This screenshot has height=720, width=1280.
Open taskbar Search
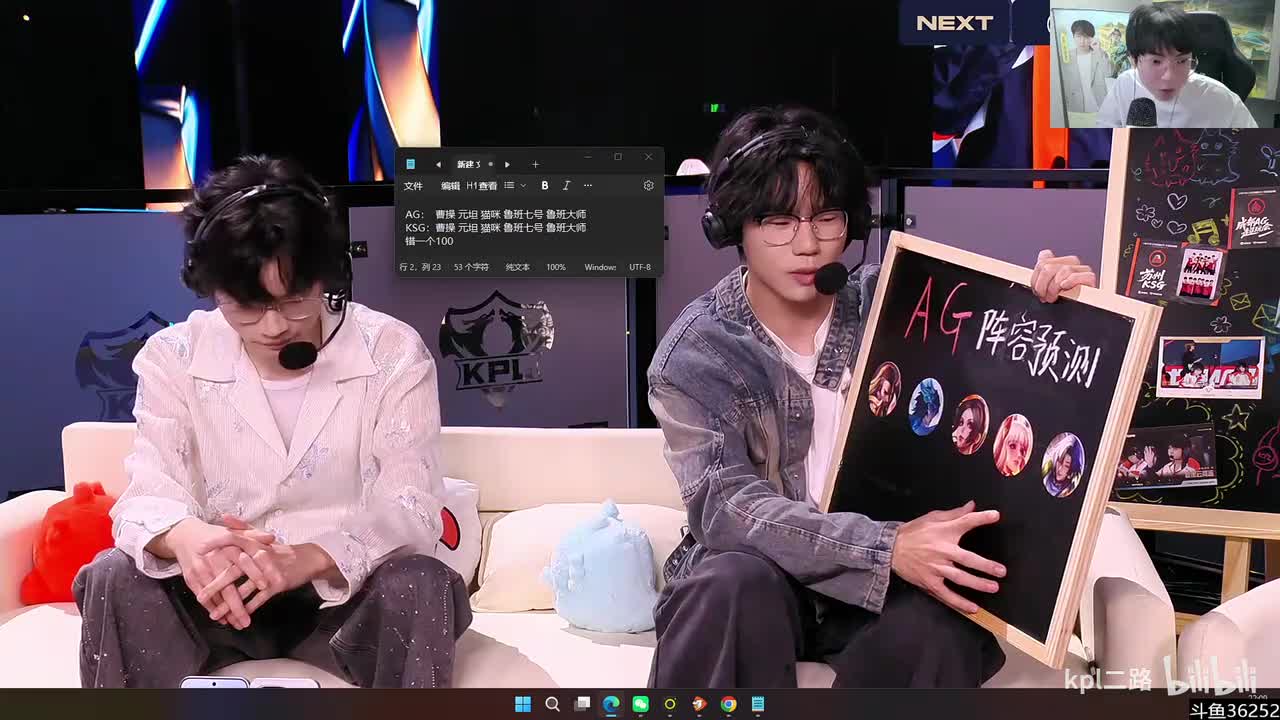pyautogui.click(x=552, y=704)
